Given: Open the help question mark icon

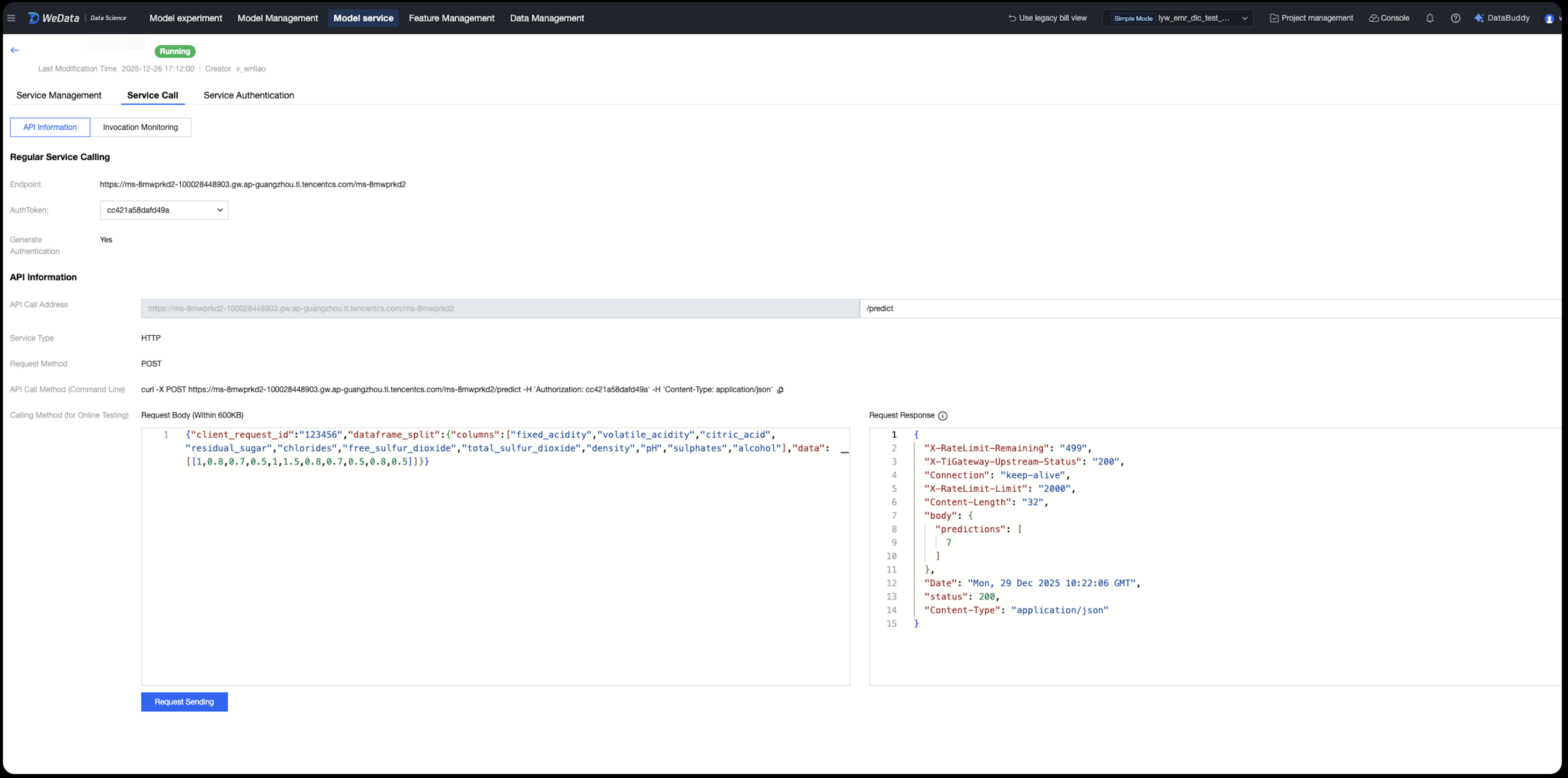Looking at the screenshot, I should (x=1456, y=18).
